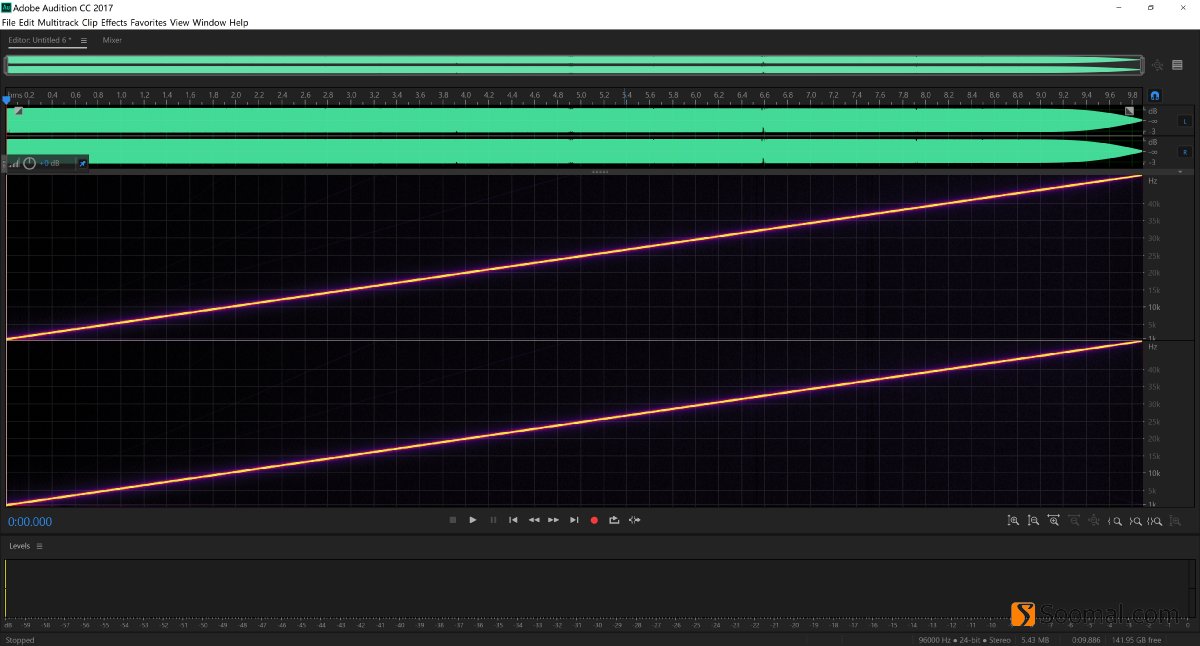Click the Zoom to In Point icon
This screenshot has width=1200, height=646.
tap(1114, 520)
